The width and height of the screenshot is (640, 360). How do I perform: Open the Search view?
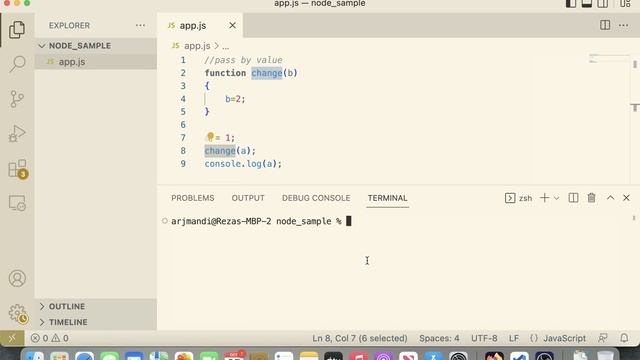click(17, 64)
